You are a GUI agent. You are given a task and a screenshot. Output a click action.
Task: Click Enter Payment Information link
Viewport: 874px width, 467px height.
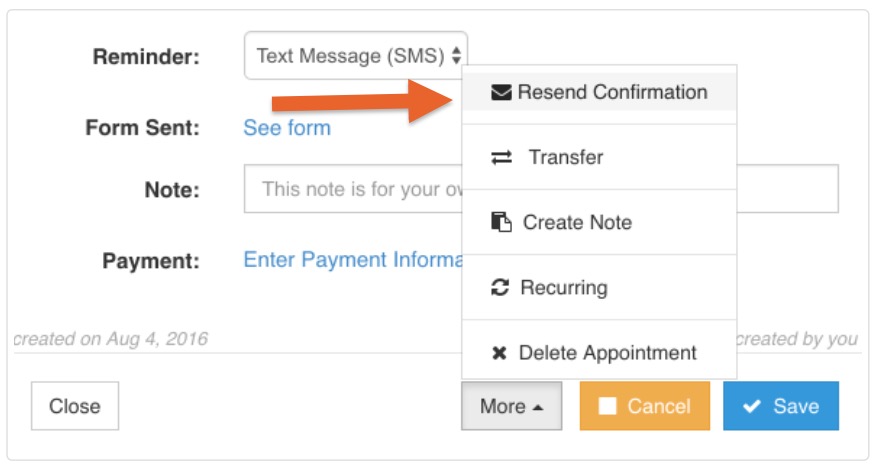click(x=353, y=260)
